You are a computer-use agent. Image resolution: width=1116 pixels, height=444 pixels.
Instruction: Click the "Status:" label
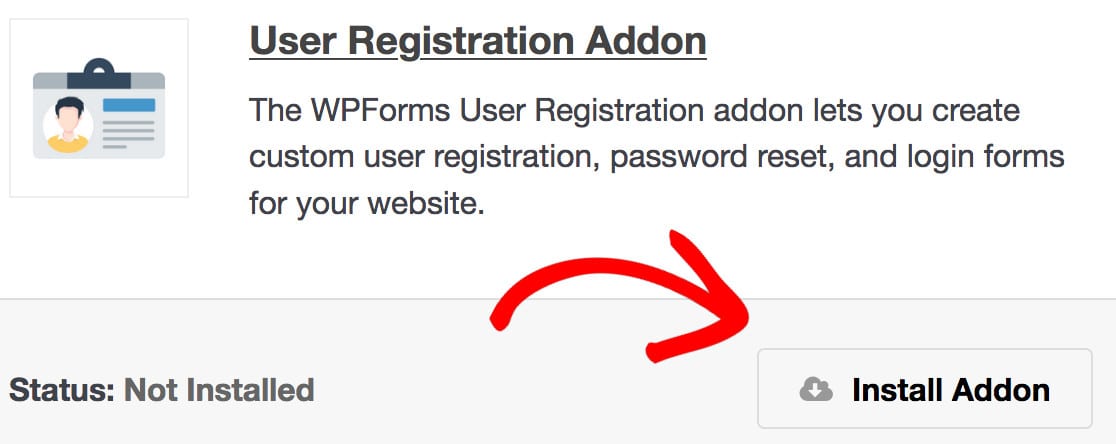click(62, 389)
